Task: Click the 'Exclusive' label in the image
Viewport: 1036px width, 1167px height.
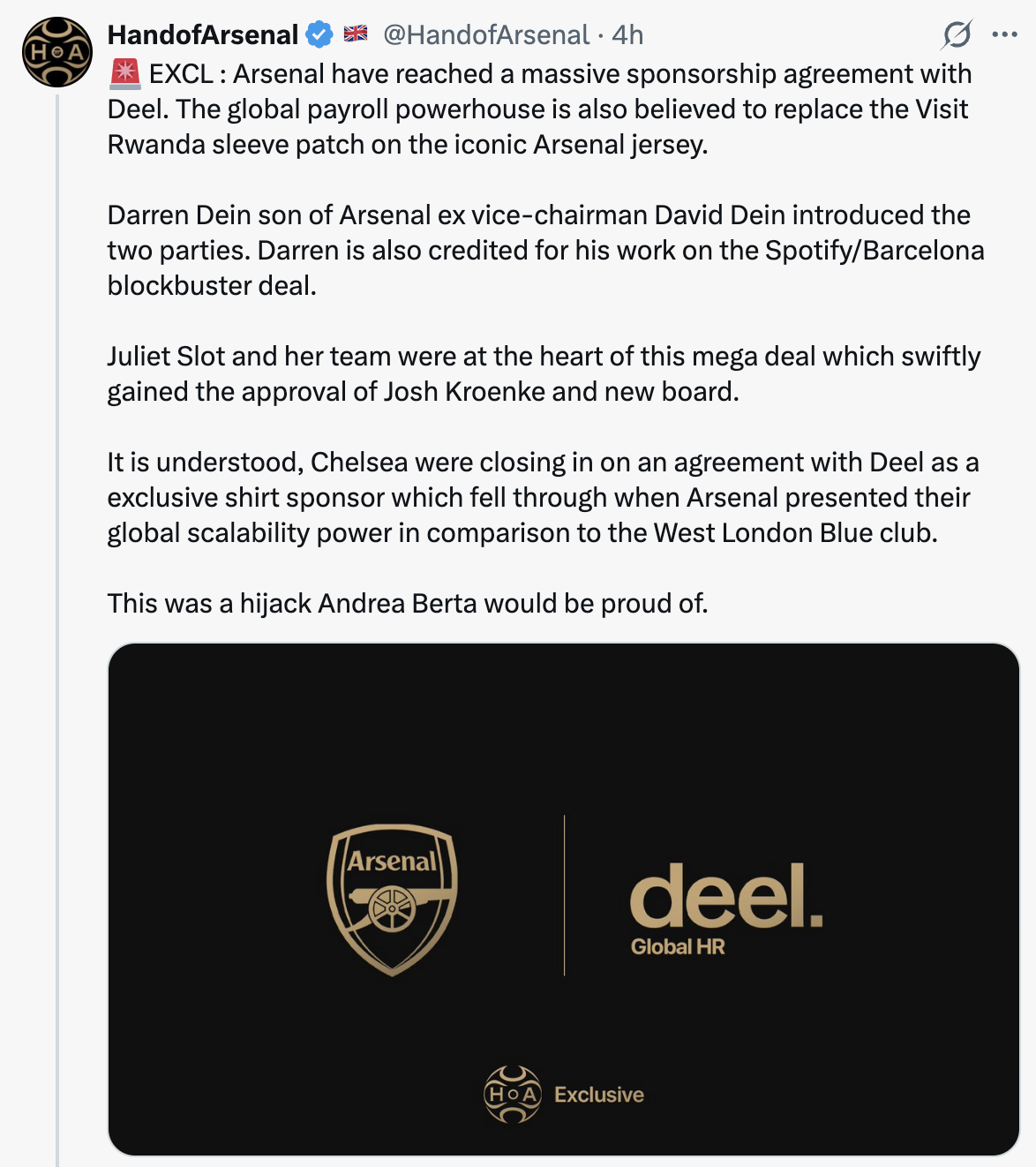Action: coord(599,1095)
